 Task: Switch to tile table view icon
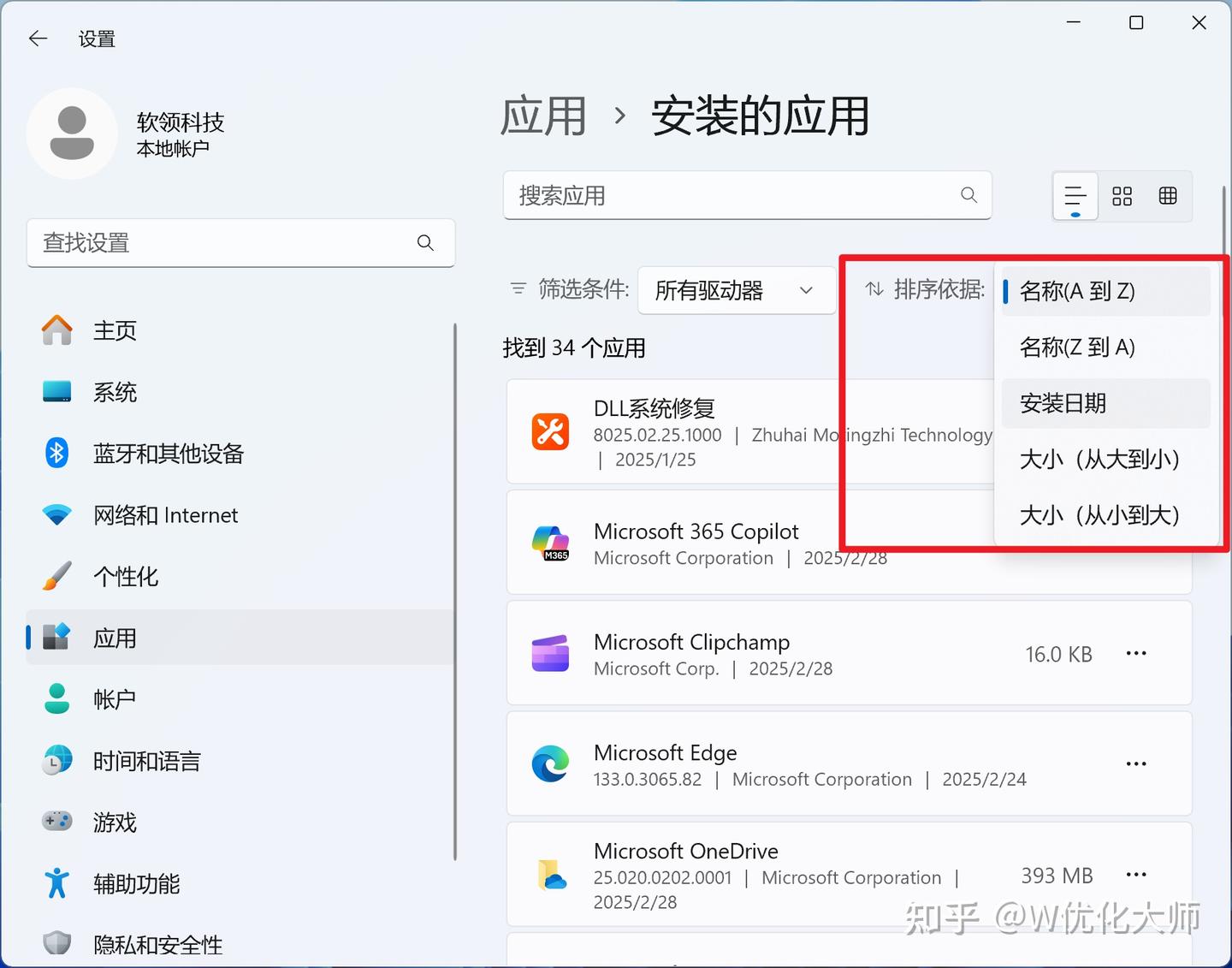coord(1168,196)
